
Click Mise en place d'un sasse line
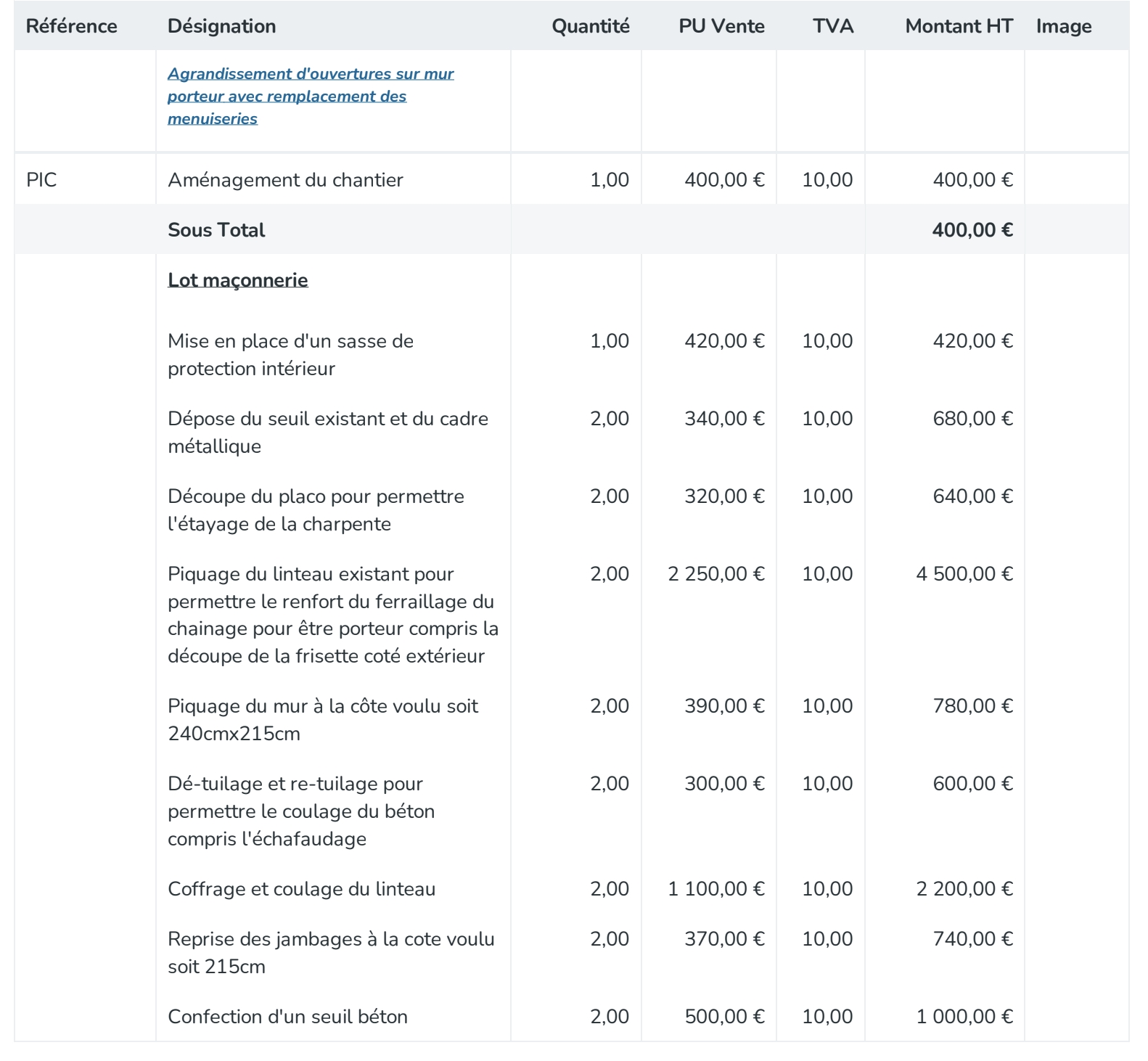click(290, 355)
